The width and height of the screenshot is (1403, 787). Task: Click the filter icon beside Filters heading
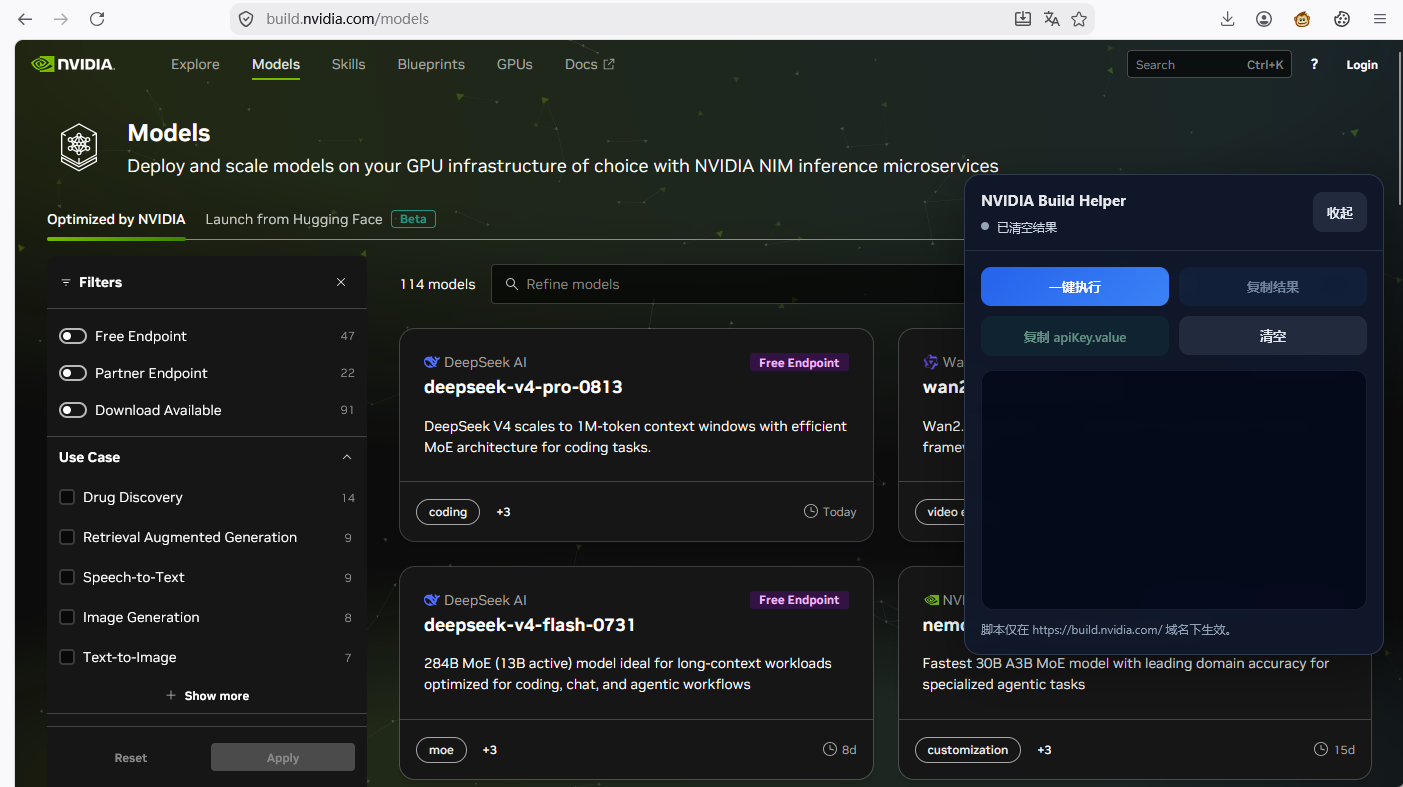66,283
